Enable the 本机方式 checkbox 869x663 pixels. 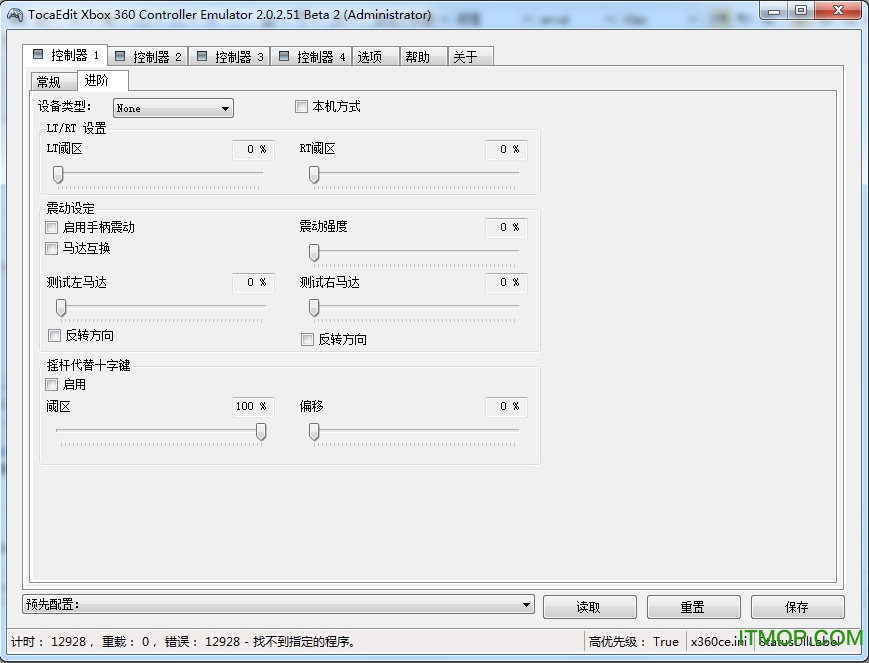pyautogui.click(x=301, y=106)
